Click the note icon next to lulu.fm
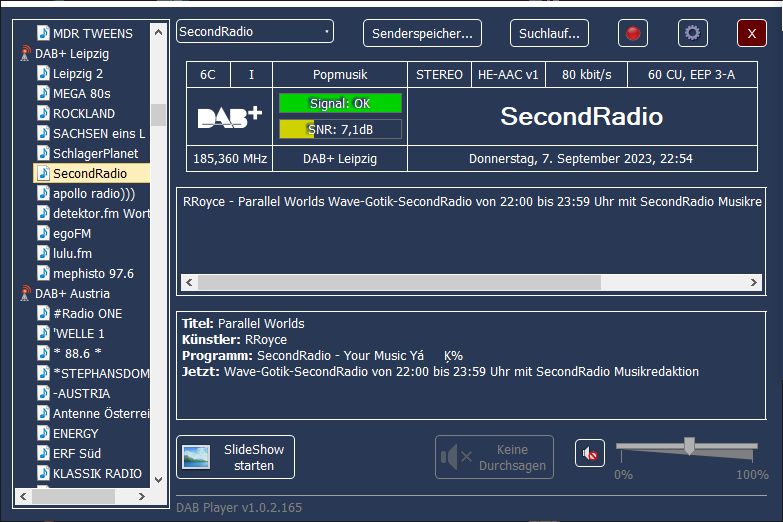The height and width of the screenshot is (522, 783). click(x=43, y=253)
